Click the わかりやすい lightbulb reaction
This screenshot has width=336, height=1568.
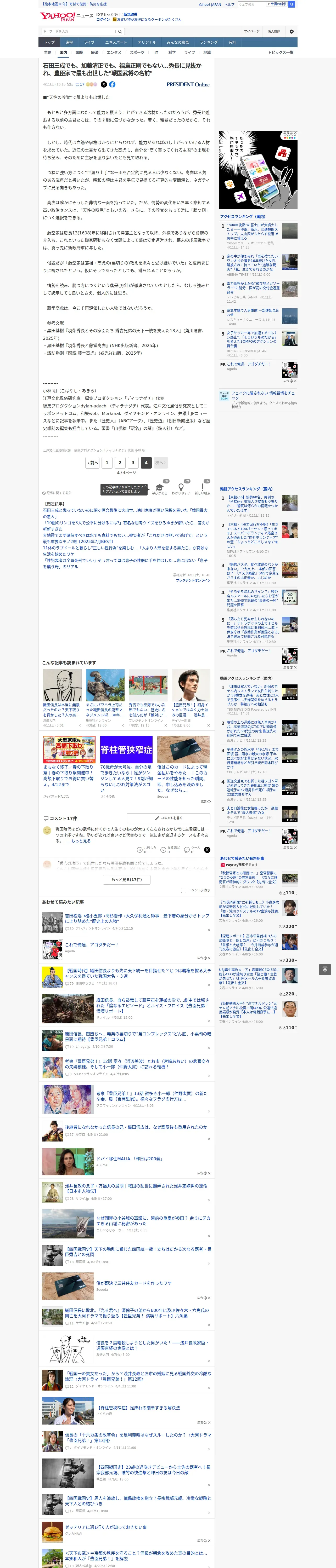click(x=181, y=488)
